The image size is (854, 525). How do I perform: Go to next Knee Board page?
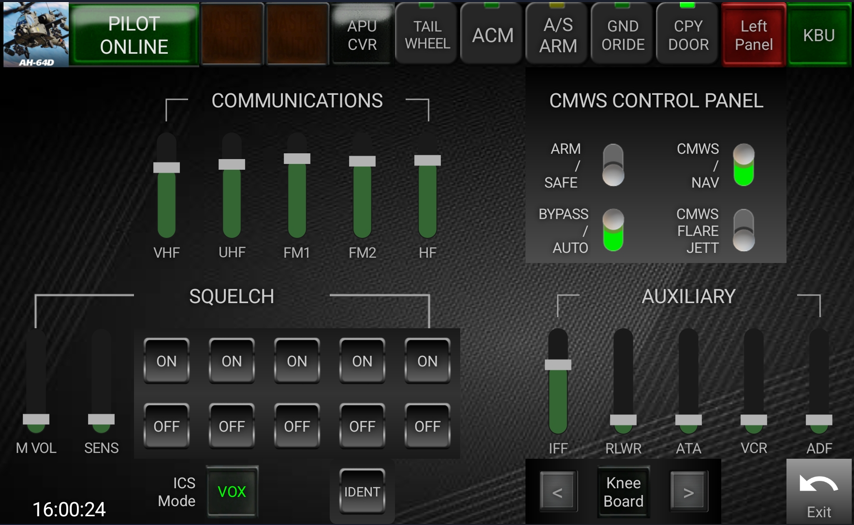[688, 492]
